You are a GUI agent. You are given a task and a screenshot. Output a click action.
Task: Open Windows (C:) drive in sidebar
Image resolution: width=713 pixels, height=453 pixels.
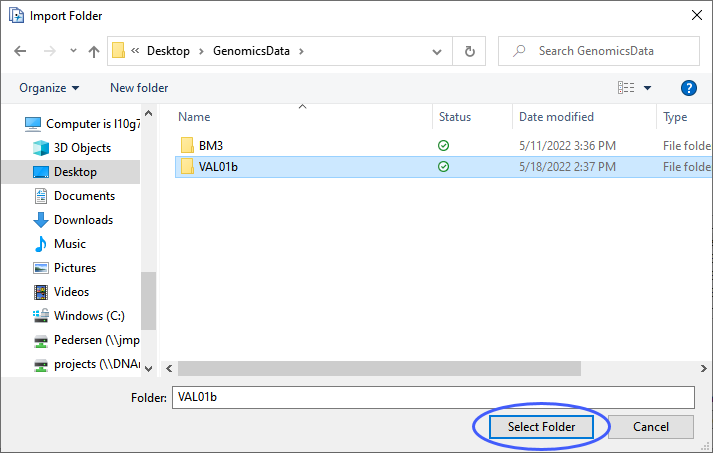tap(79, 316)
